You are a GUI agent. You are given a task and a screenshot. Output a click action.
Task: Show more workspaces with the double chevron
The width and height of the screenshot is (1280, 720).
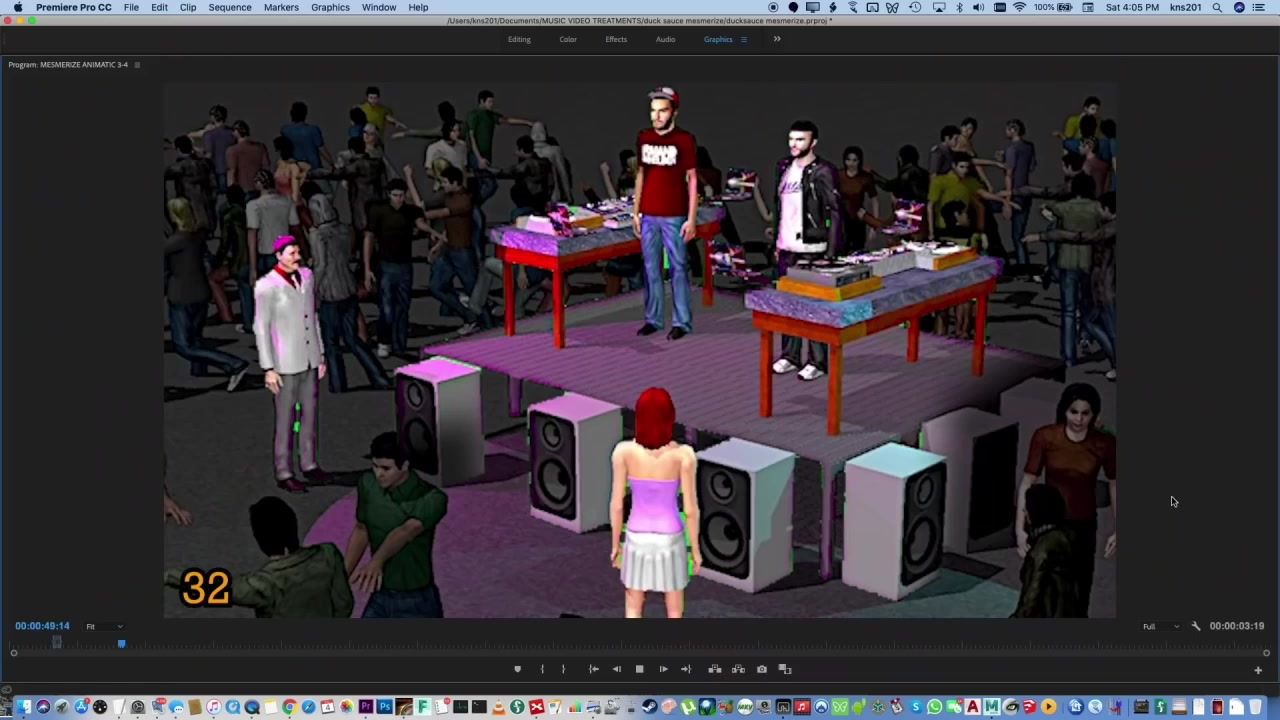point(777,39)
